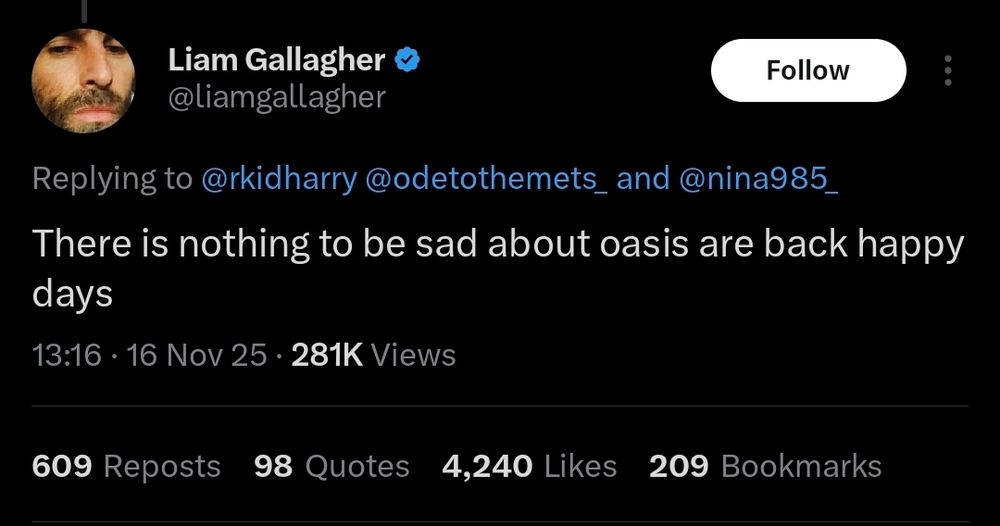Click the 13:16 timestamp
1000x526 pixels.
(x=66, y=355)
